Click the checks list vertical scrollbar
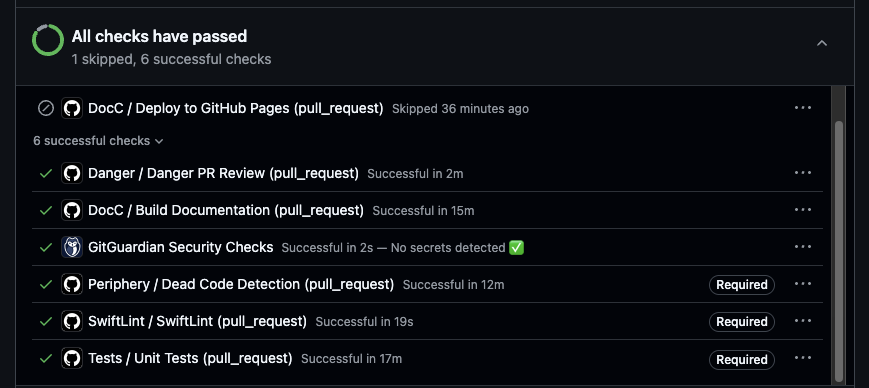This screenshot has height=388, width=869. click(839, 252)
